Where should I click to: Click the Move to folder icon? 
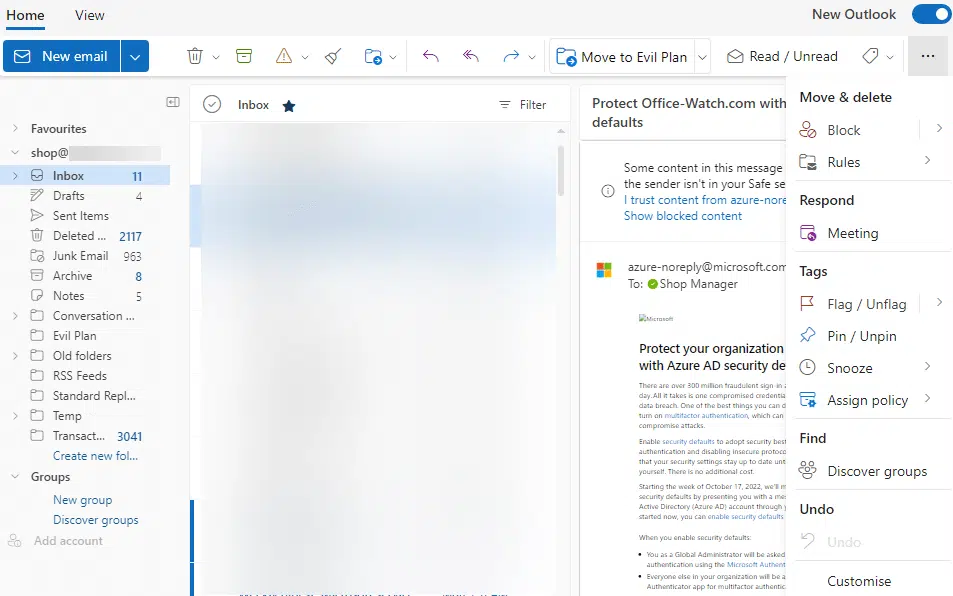(373, 57)
